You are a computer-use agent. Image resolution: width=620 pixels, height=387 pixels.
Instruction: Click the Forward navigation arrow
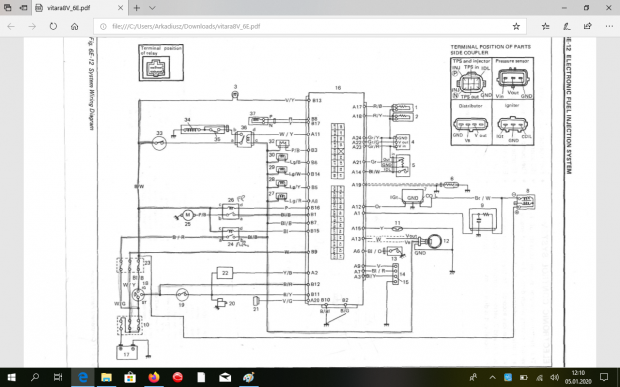point(32,26)
